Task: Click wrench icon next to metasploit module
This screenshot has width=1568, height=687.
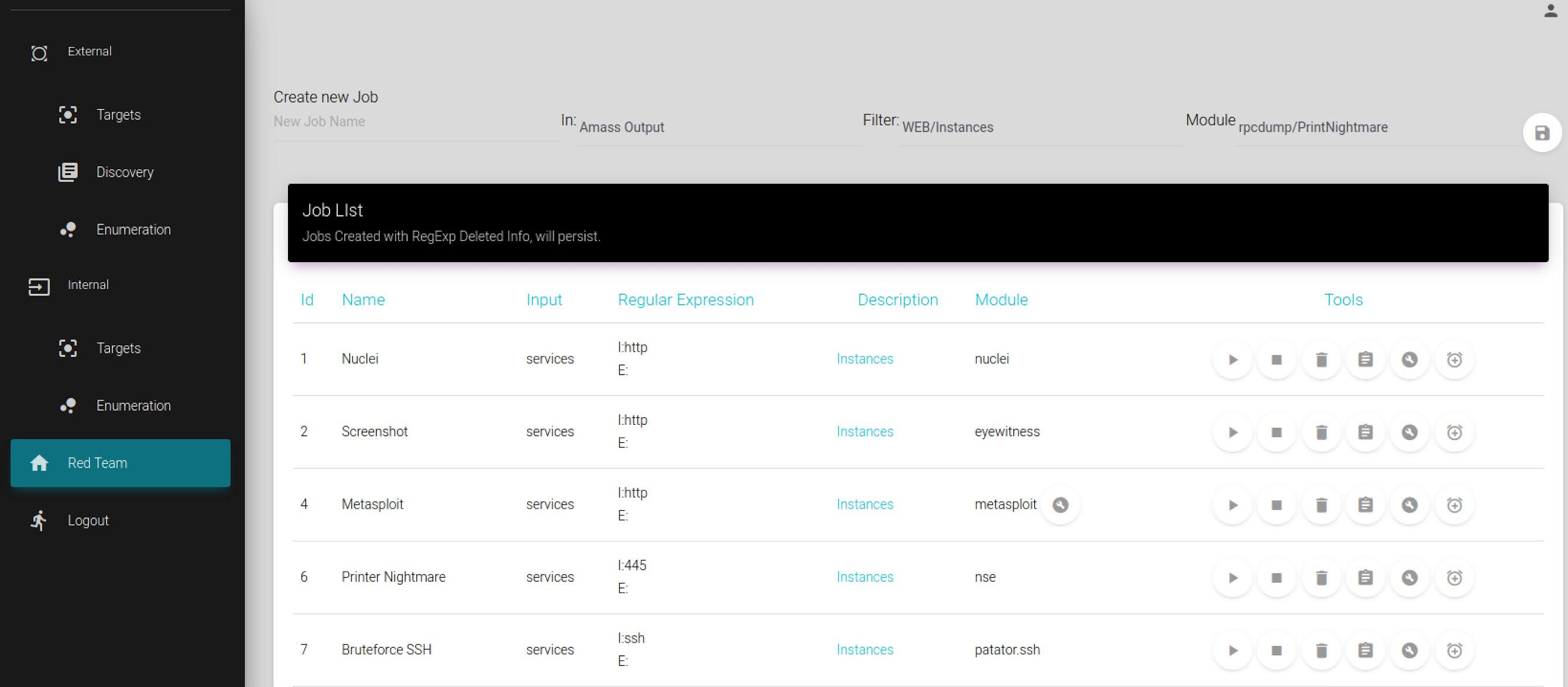Action: pos(1060,504)
